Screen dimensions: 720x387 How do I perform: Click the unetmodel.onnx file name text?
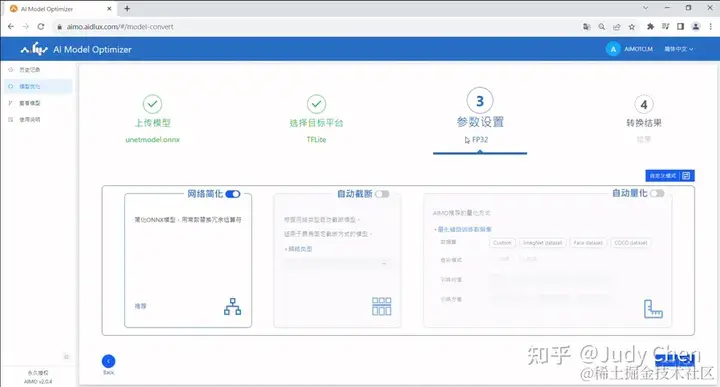pyautogui.click(x=152, y=140)
